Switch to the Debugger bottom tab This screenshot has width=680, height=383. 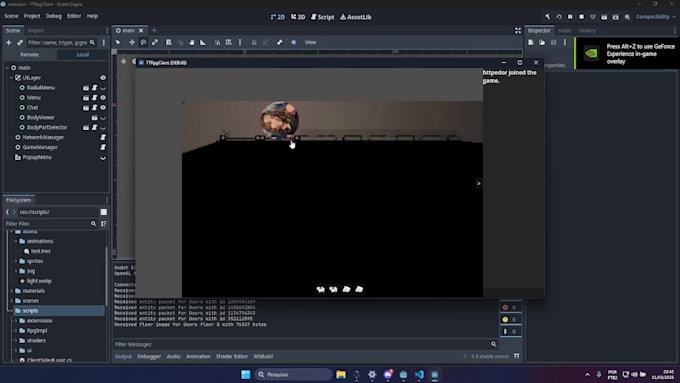point(149,356)
